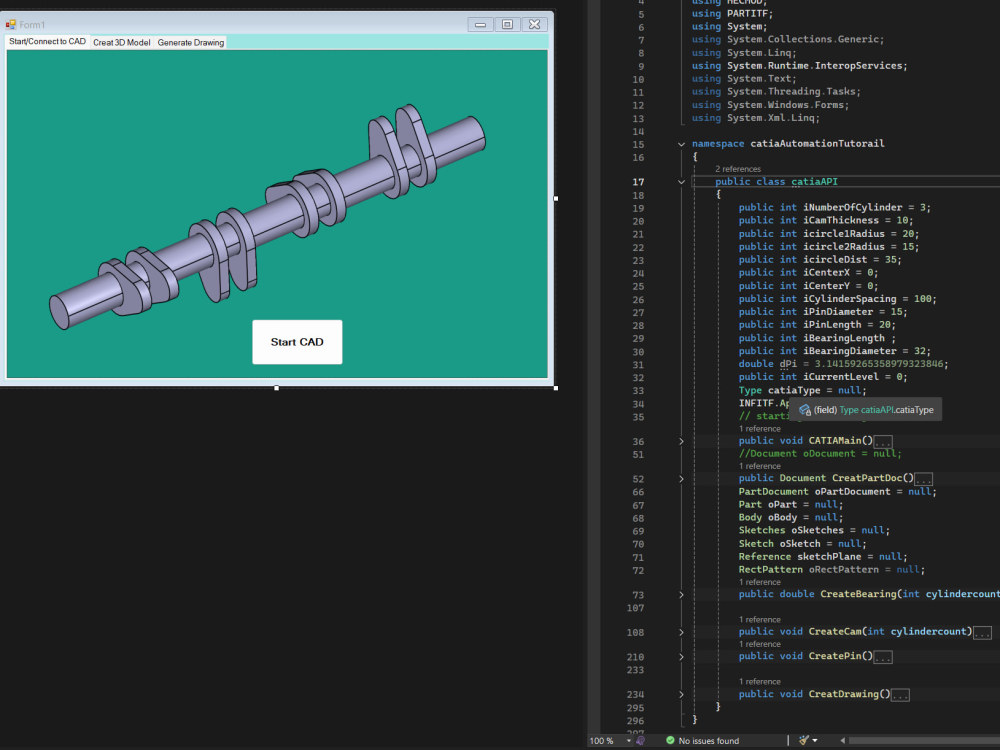
Task: Click the code cleanup broom icon
Action: 804,740
